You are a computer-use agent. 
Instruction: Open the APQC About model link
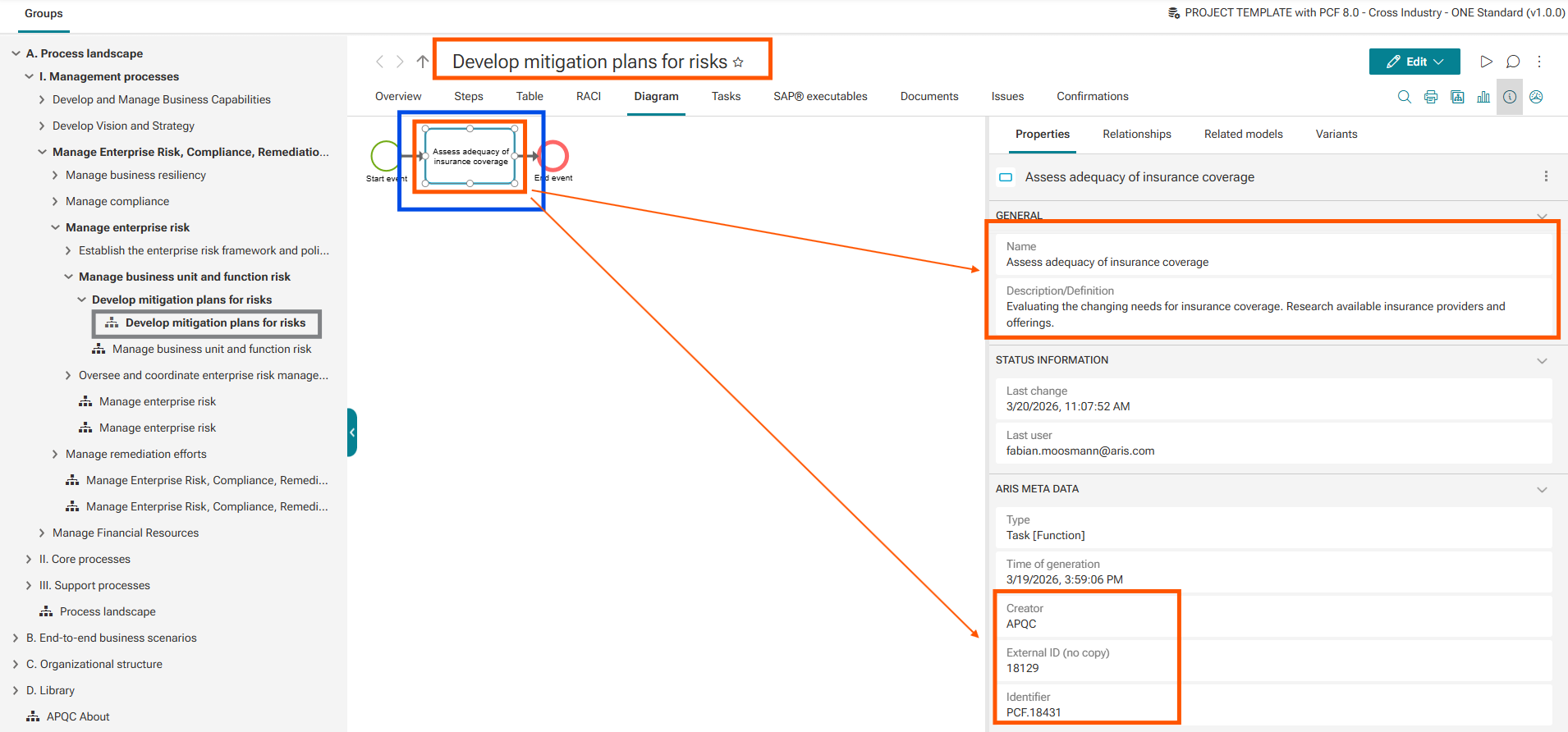(78, 716)
